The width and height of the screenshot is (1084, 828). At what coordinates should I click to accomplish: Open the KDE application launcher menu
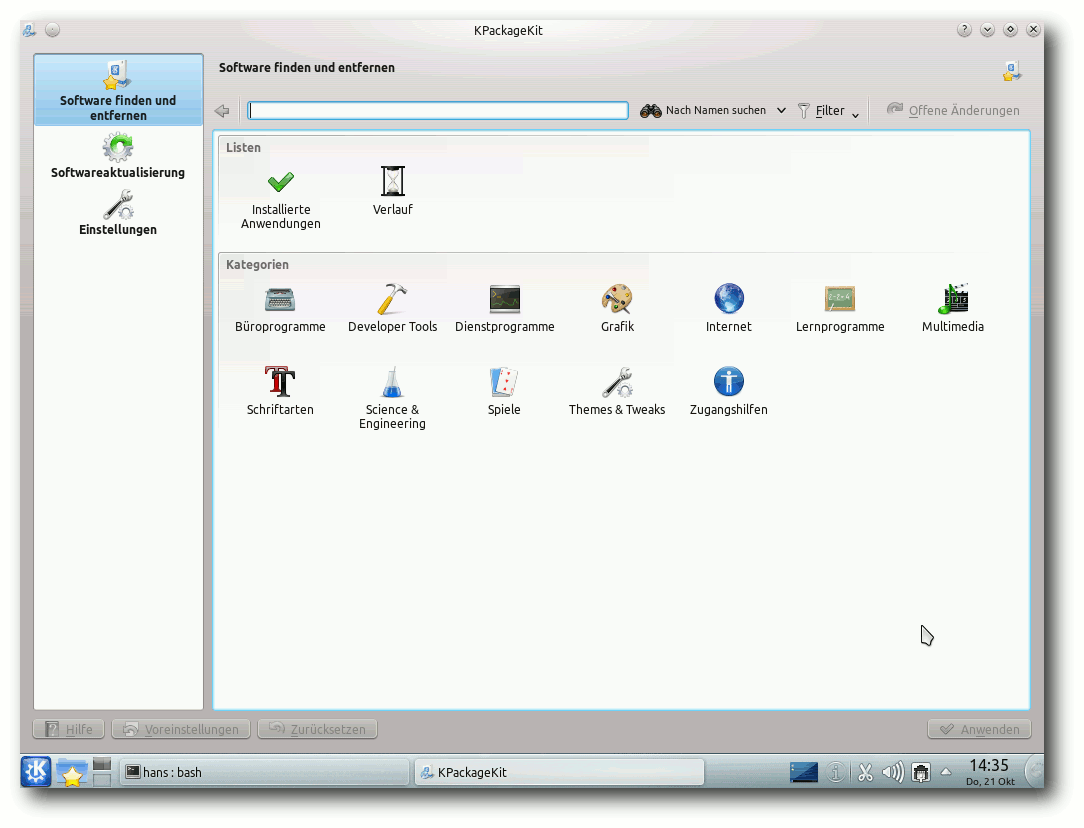tap(36, 771)
